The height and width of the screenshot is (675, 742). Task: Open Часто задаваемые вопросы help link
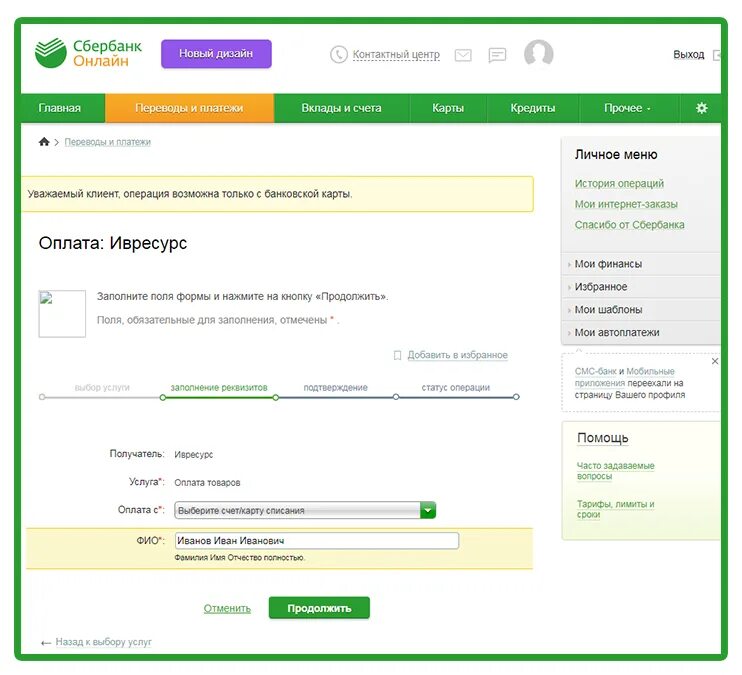point(615,471)
